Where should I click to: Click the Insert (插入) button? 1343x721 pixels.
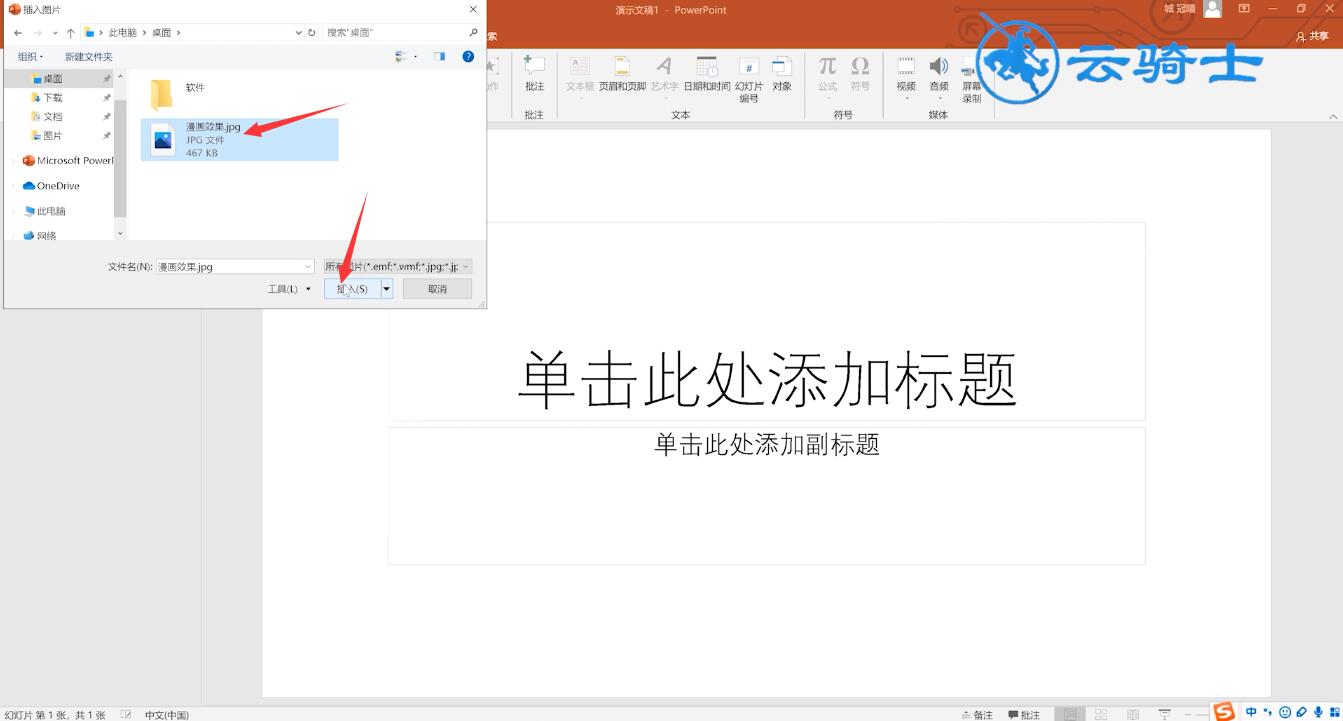click(352, 289)
